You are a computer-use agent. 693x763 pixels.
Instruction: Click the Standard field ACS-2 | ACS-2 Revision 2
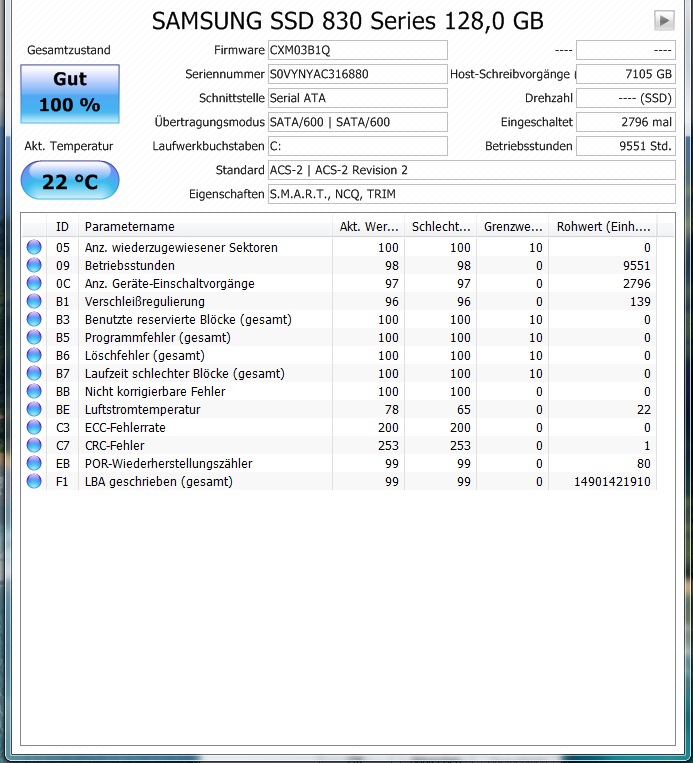472,170
